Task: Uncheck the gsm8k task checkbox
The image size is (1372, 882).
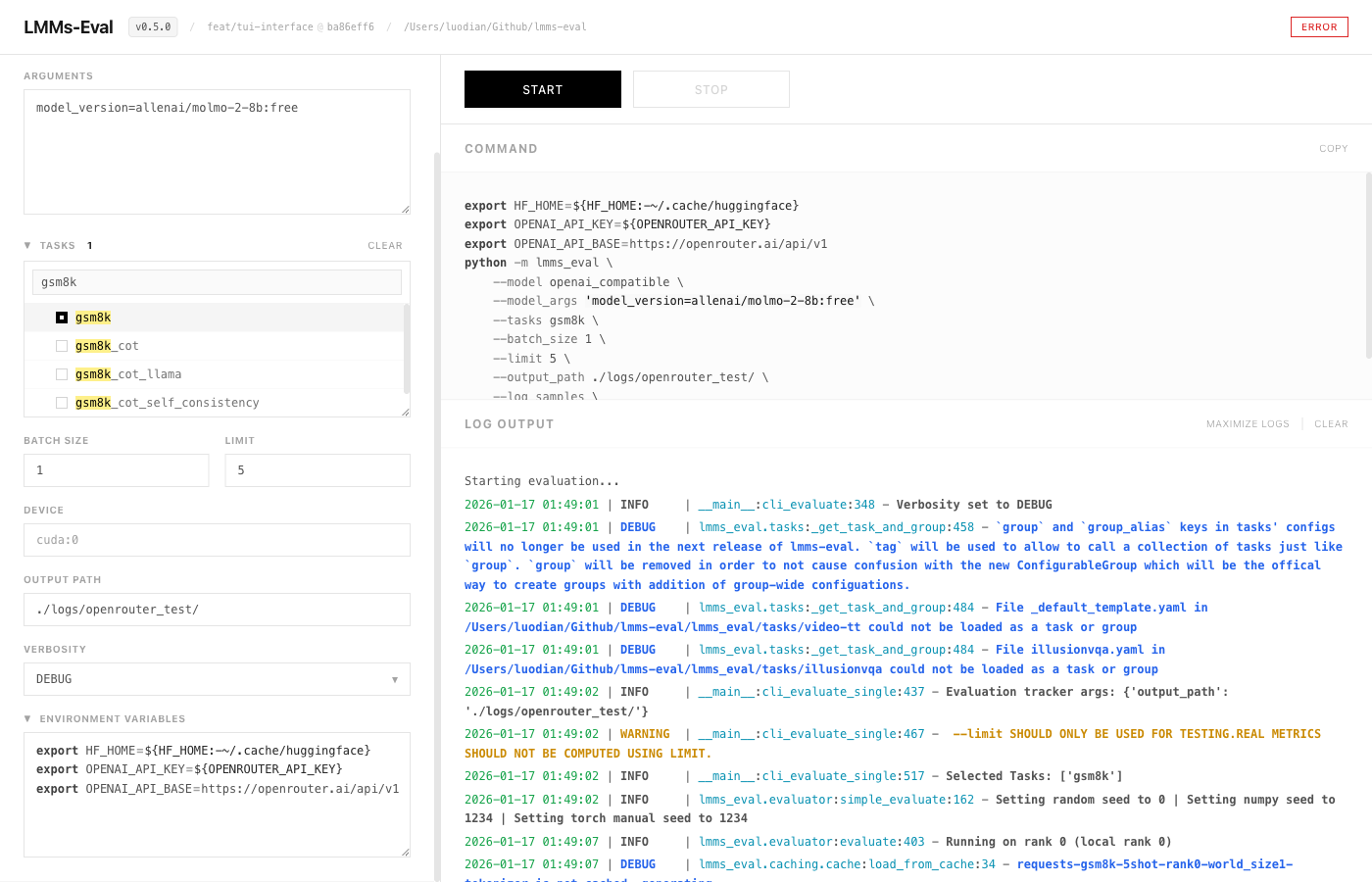Action: pyautogui.click(x=62, y=318)
